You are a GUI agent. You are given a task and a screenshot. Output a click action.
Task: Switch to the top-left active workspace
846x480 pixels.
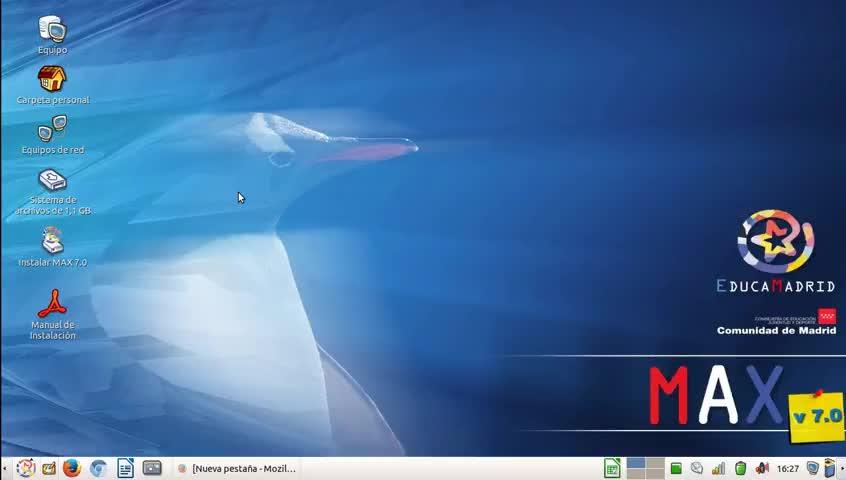point(636,463)
